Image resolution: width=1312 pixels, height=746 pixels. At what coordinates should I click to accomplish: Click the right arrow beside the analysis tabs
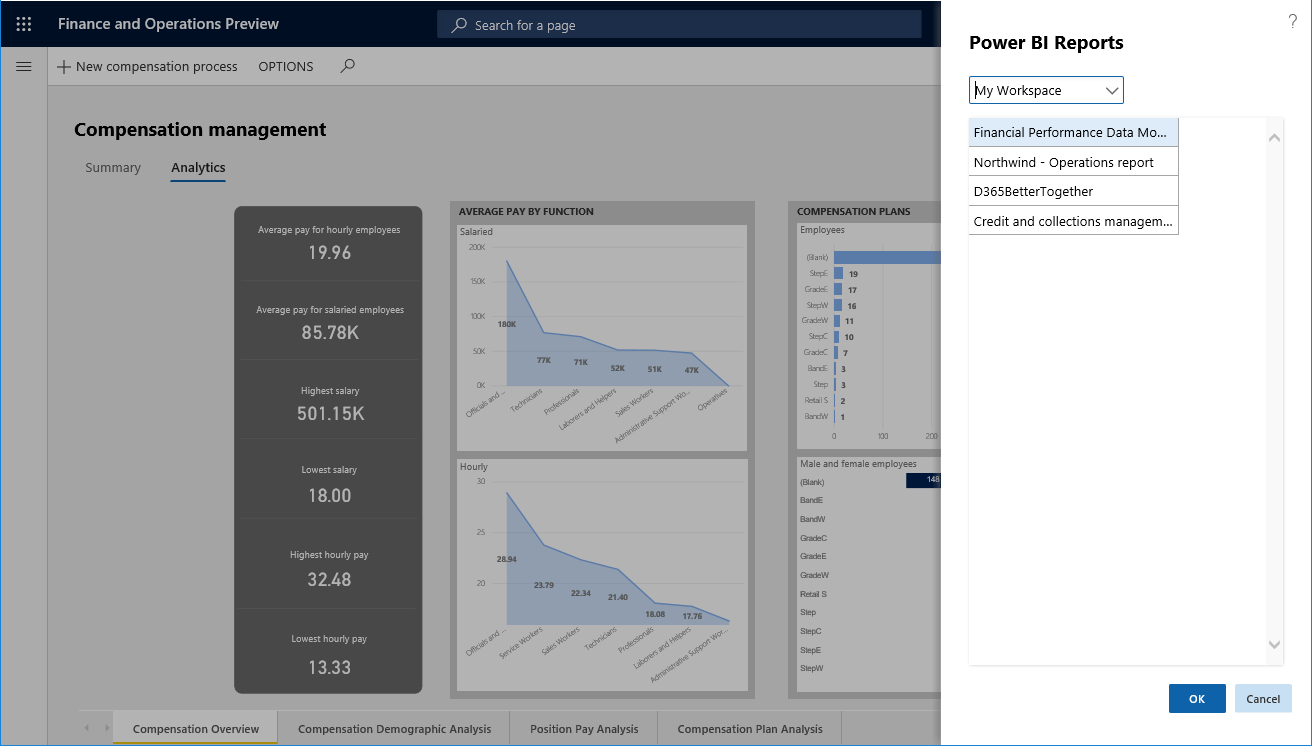pos(105,728)
